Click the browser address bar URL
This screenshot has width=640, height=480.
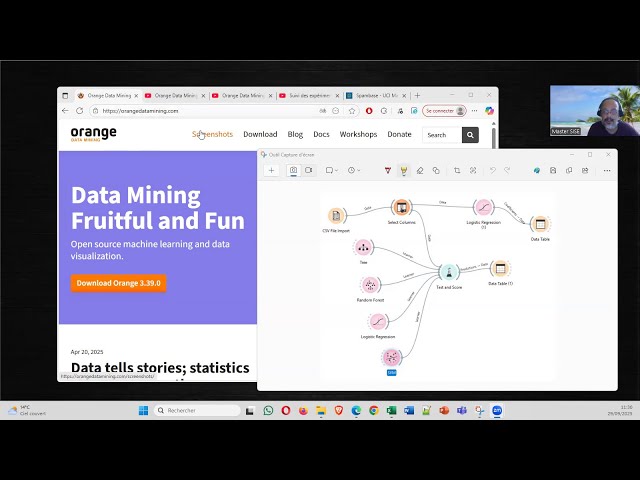(x=140, y=111)
